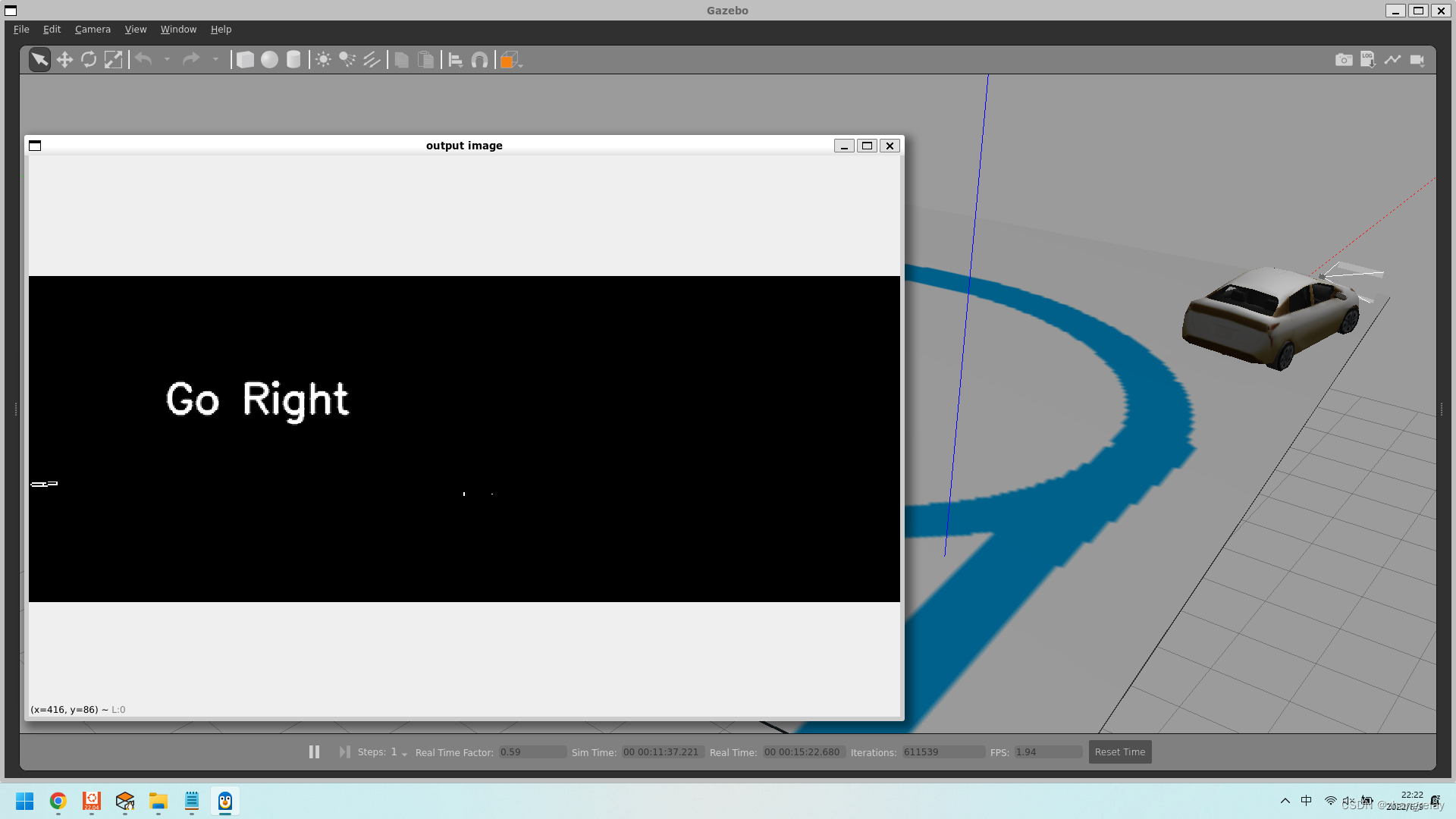Insert a cylinder shape
The image size is (1456, 819).
[x=293, y=60]
